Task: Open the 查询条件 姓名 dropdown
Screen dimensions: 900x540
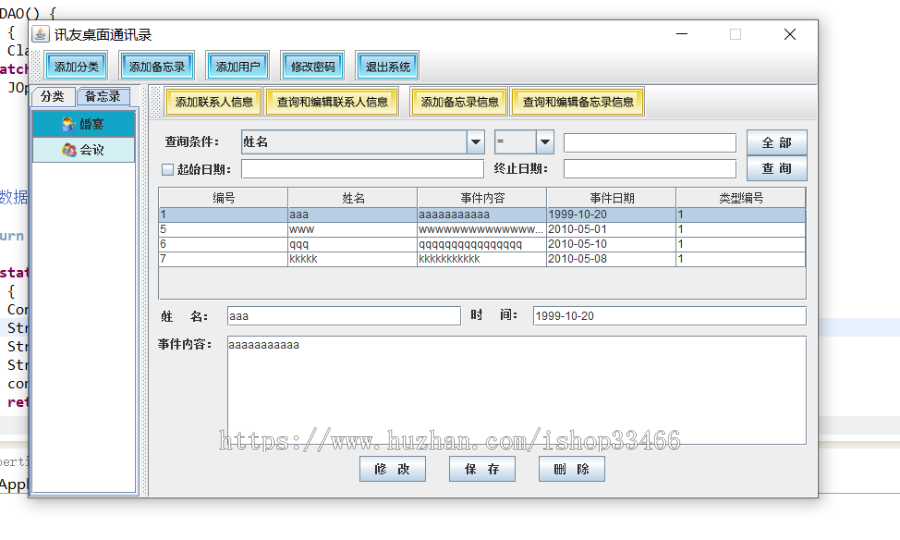Action: coord(363,142)
